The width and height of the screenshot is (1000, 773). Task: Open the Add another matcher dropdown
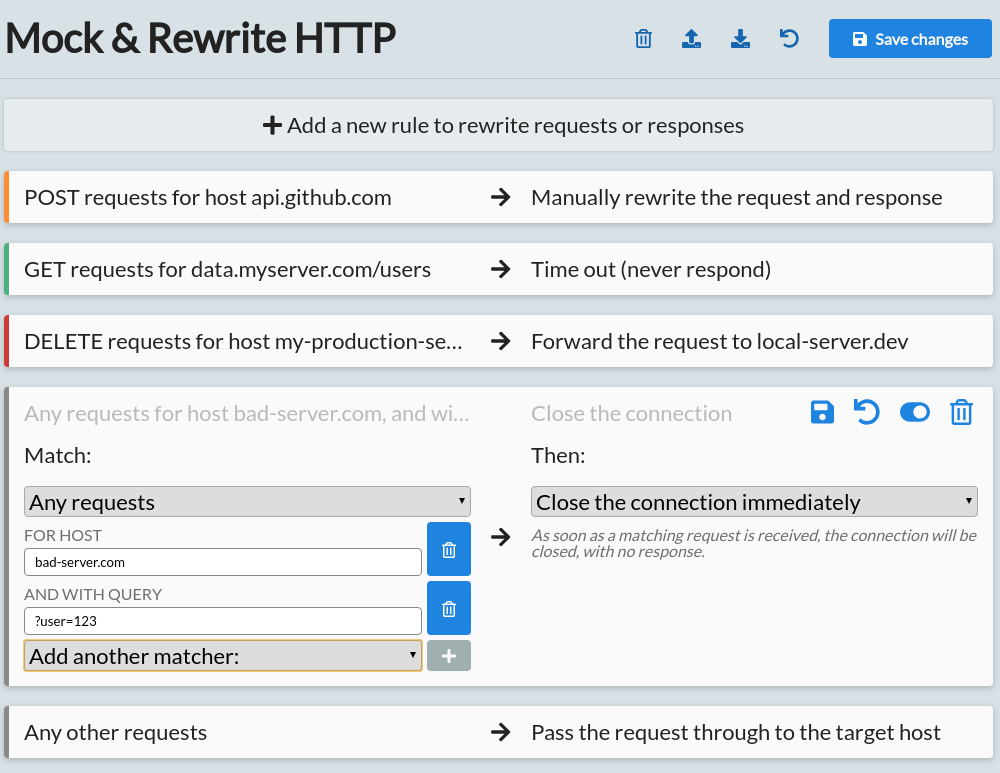(222, 656)
